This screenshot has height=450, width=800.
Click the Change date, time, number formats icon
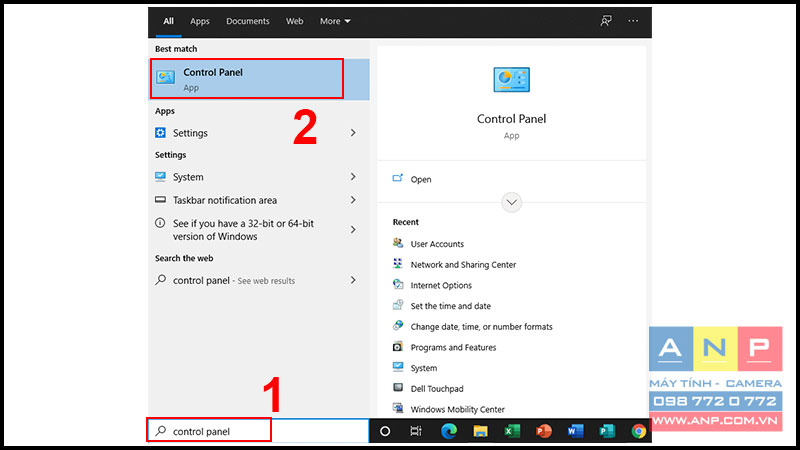pos(398,326)
